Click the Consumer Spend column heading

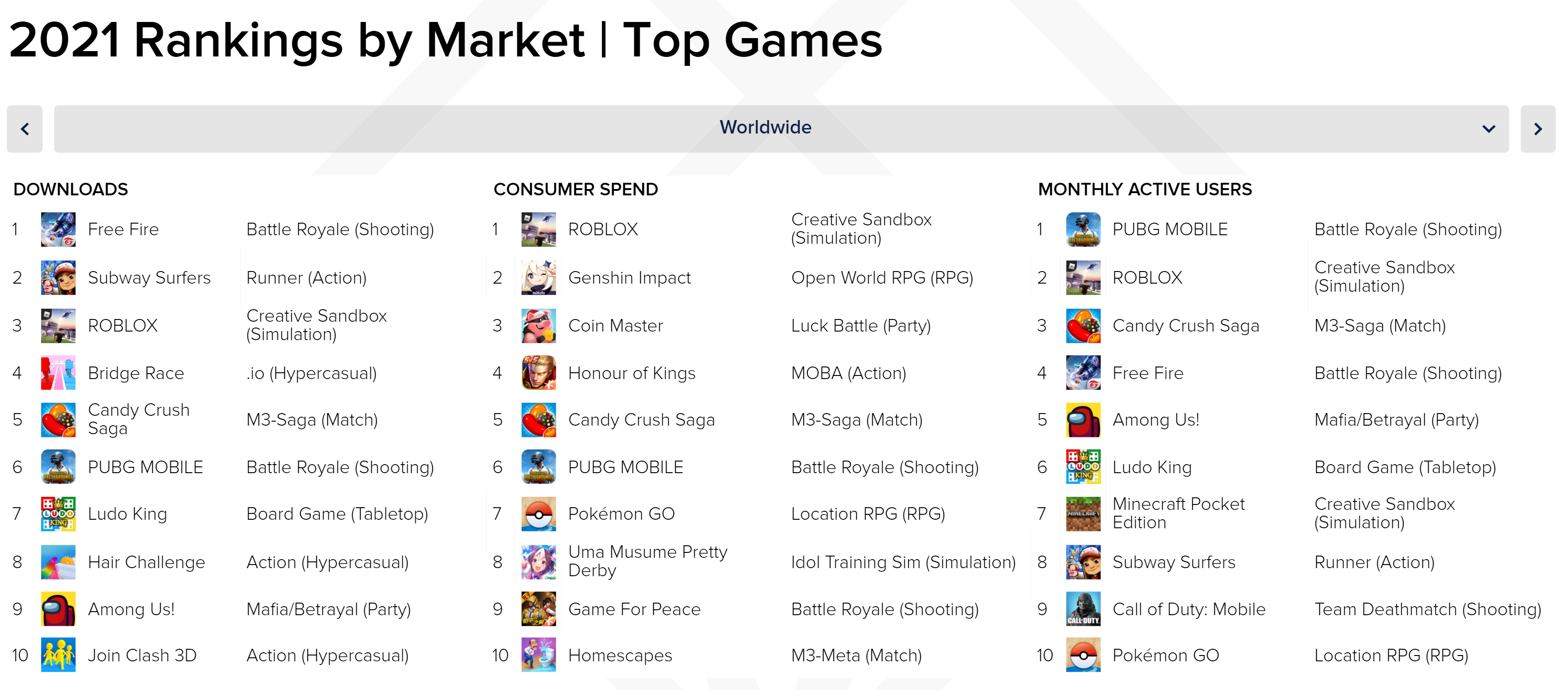pos(575,189)
